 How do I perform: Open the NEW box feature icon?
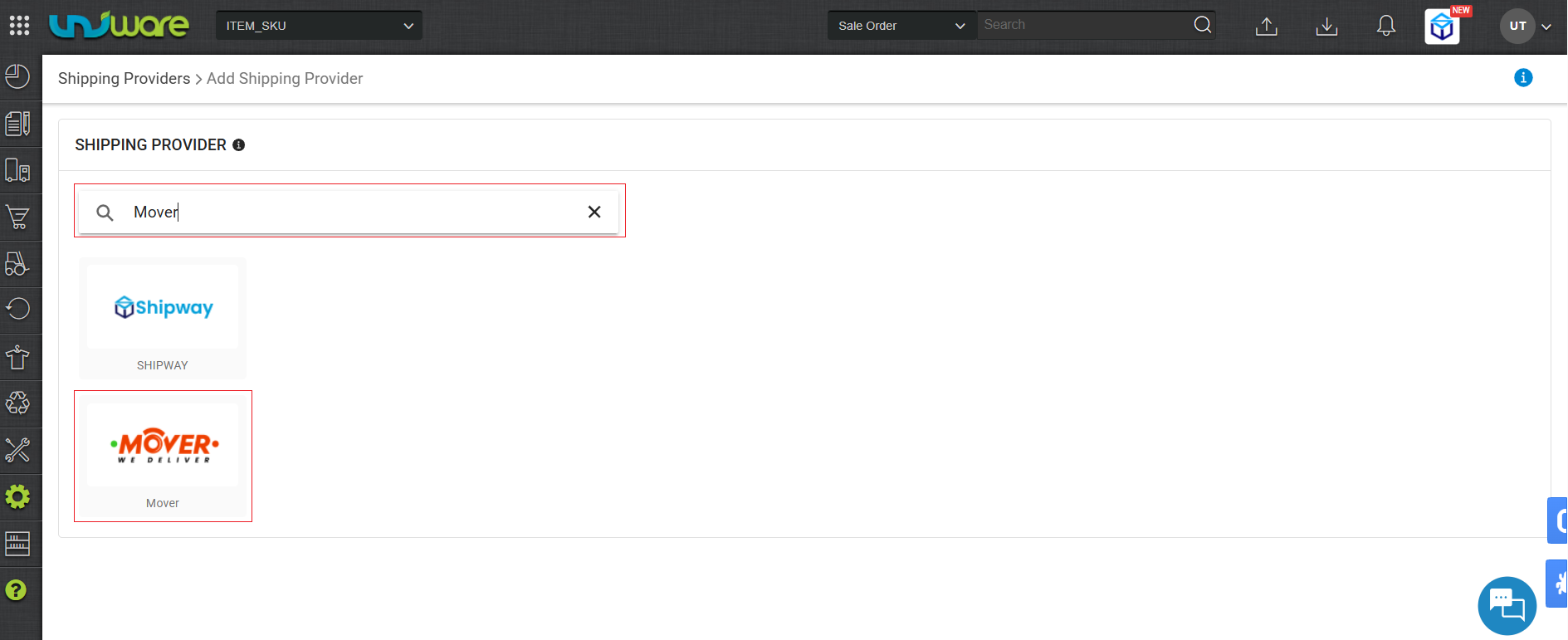(x=1443, y=27)
